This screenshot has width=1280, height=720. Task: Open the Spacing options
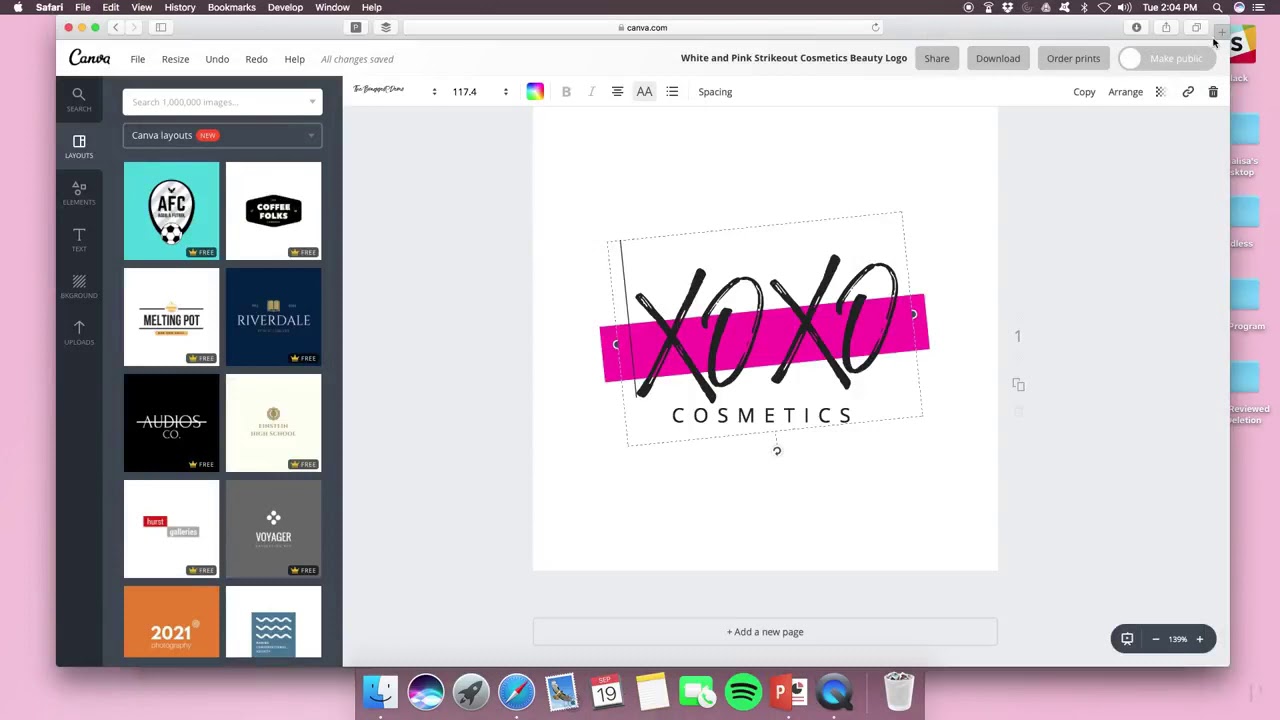pyautogui.click(x=715, y=92)
